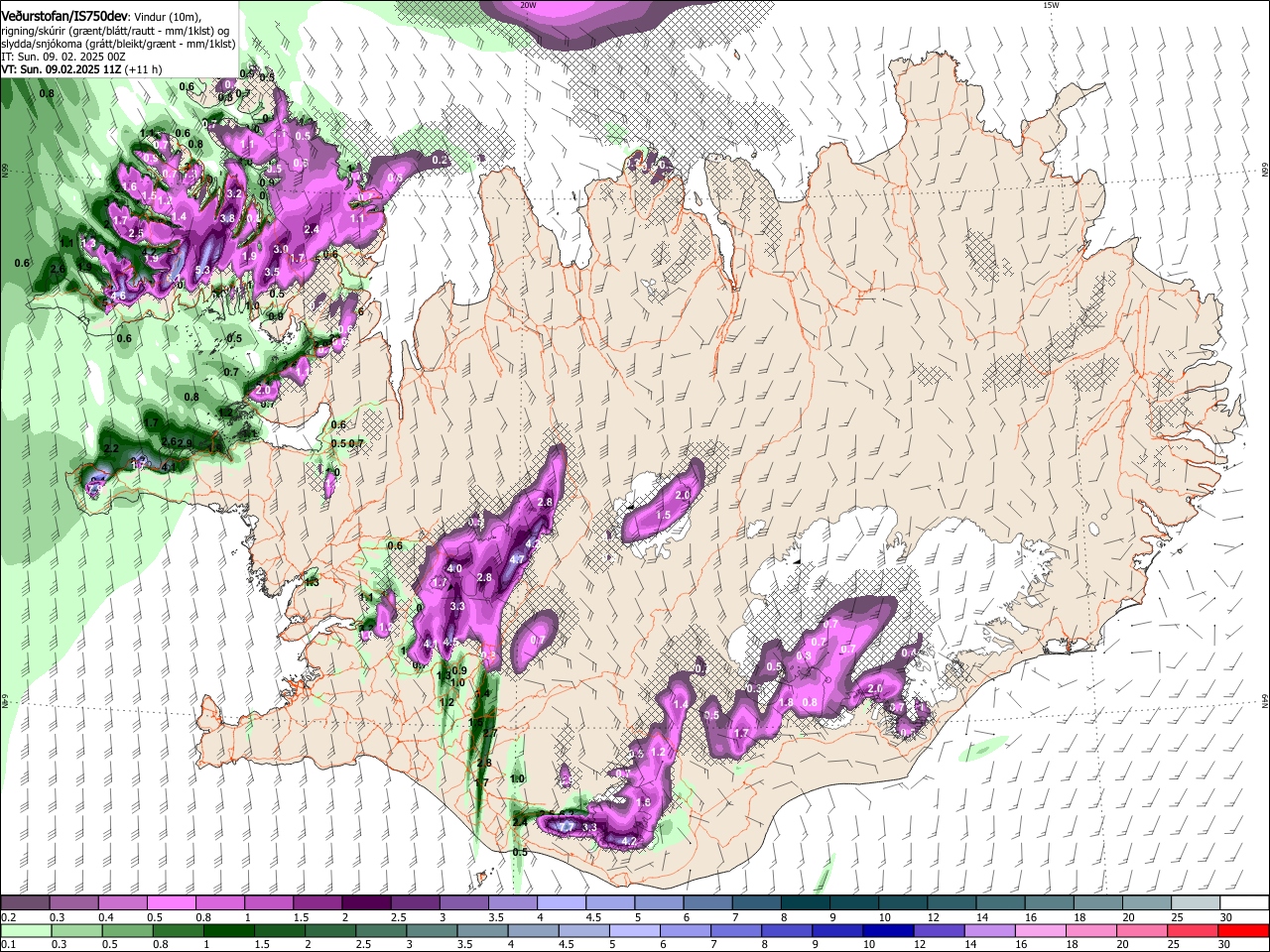
Task: Select upper legend pale grey swatch between 25 and 30
Action: 1195,903
